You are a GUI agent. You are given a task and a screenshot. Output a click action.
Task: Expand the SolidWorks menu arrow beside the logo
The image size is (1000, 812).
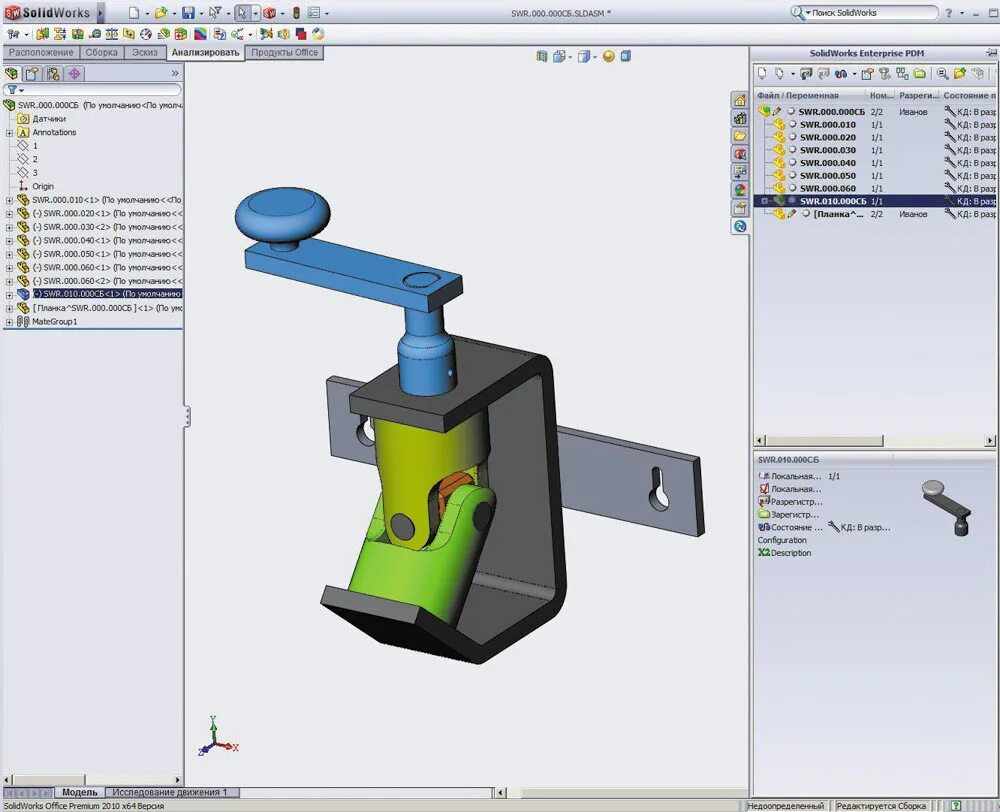(x=100, y=12)
